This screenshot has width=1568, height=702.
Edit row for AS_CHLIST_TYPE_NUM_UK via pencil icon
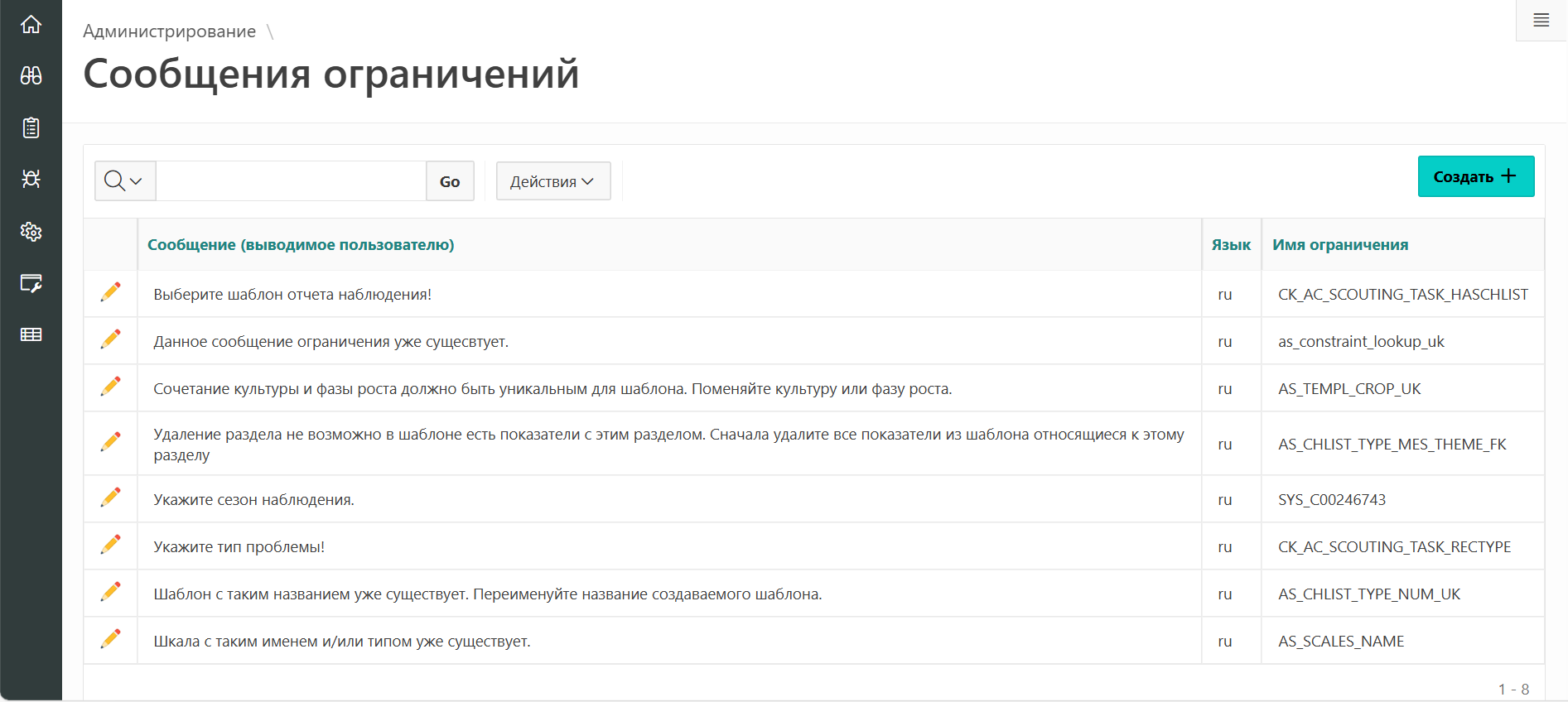pyautogui.click(x=110, y=592)
